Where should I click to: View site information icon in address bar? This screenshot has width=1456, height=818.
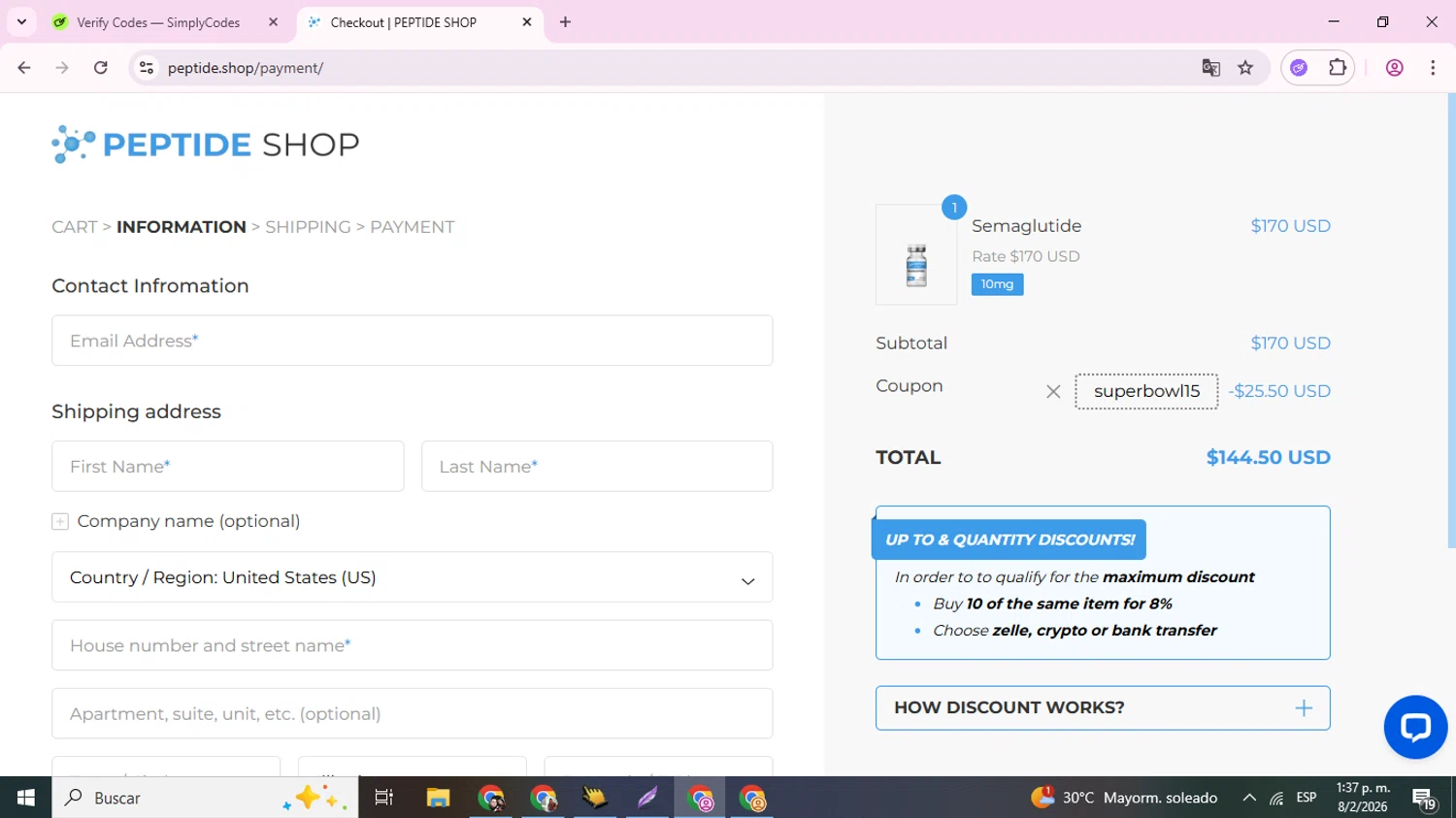click(x=147, y=68)
